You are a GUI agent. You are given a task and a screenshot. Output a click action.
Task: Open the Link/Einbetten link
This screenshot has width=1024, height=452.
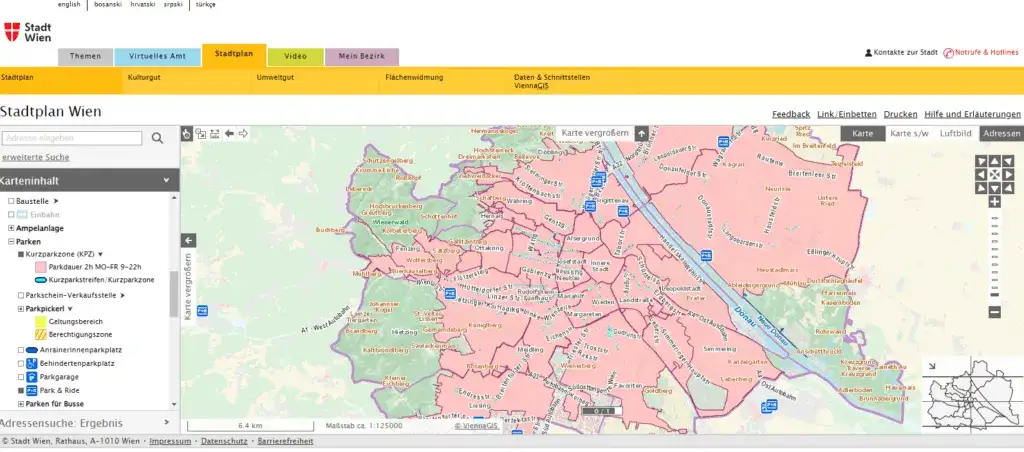(x=847, y=114)
